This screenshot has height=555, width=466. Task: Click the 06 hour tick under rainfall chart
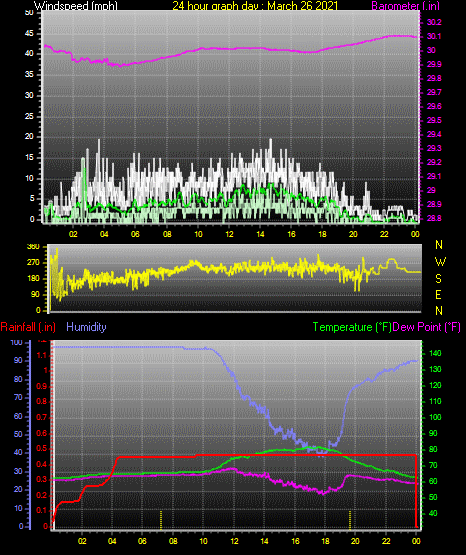pos(142,541)
